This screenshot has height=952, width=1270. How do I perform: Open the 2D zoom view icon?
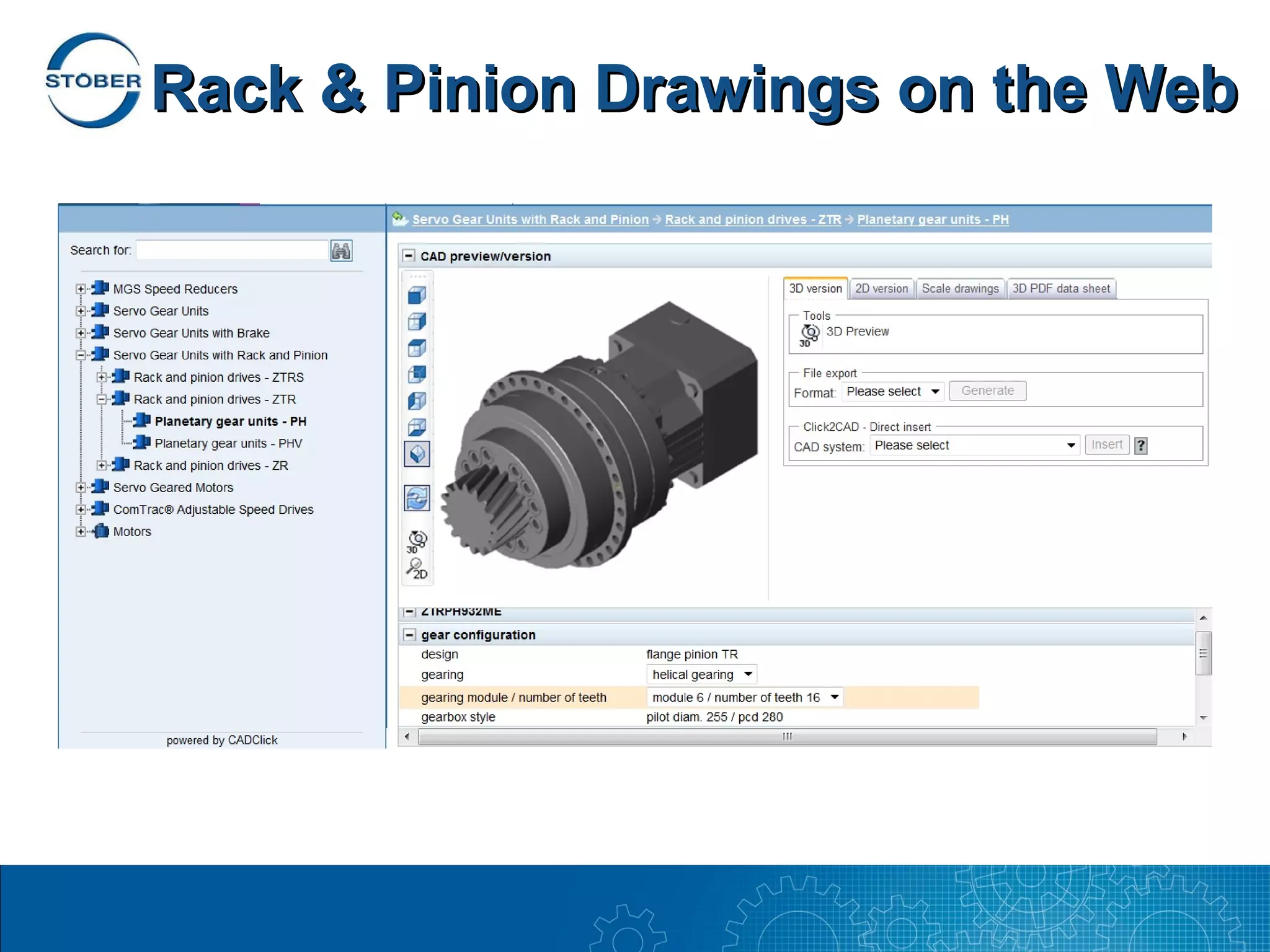pyautogui.click(x=417, y=568)
